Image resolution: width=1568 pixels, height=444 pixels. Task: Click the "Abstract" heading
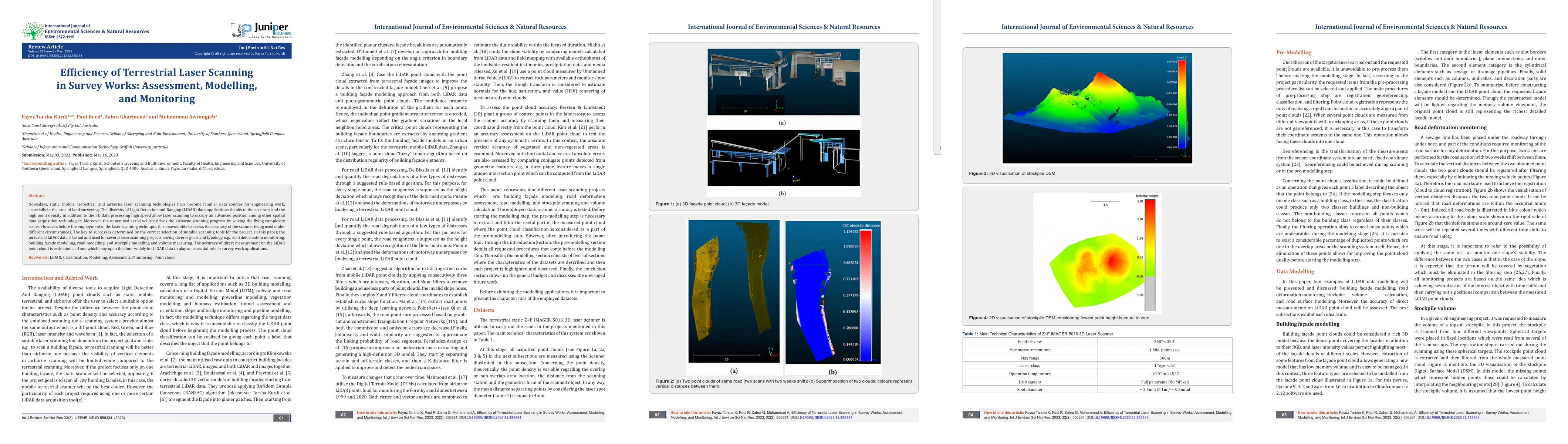(37, 195)
